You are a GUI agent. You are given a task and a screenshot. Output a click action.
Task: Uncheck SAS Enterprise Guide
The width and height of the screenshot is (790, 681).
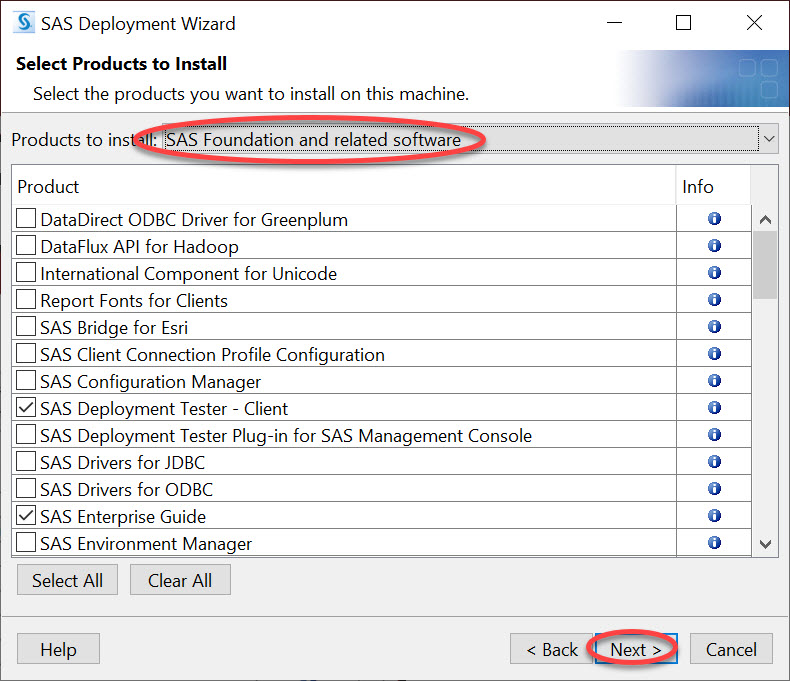(26, 516)
